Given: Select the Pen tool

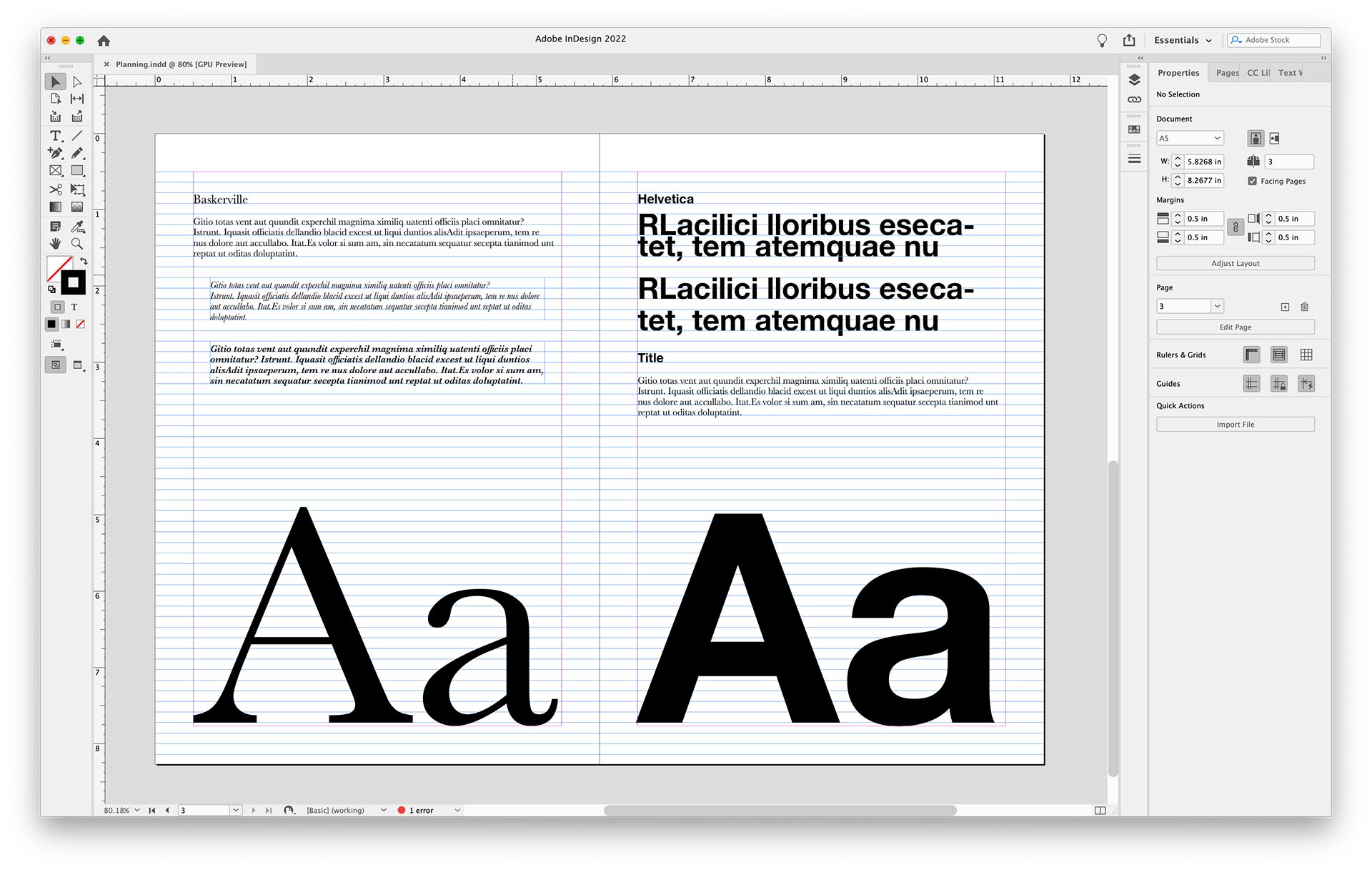Looking at the screenshot, I should point(56,153).
